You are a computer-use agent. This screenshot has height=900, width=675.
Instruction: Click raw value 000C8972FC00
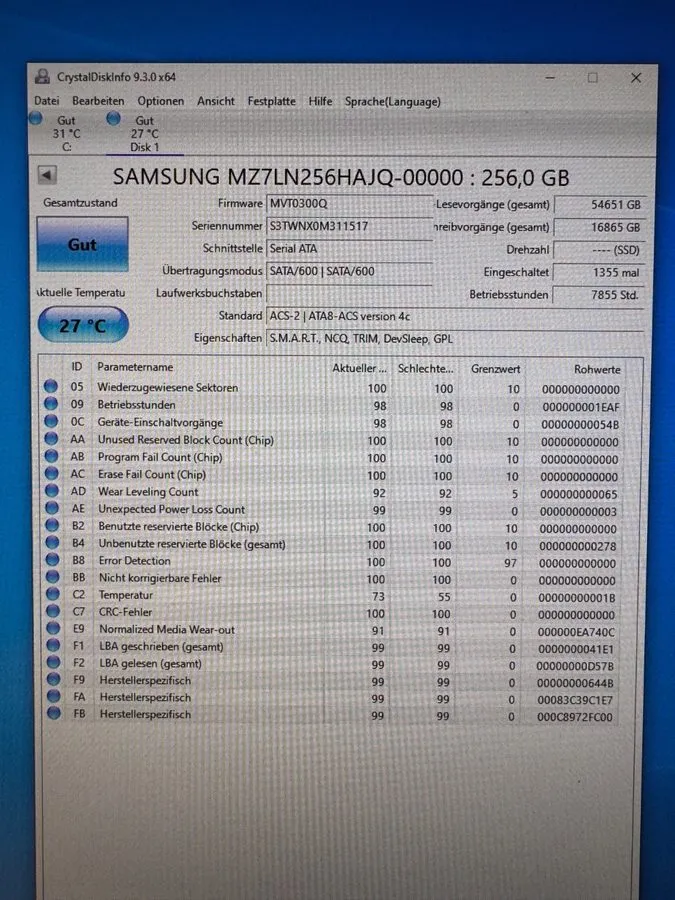575,717
